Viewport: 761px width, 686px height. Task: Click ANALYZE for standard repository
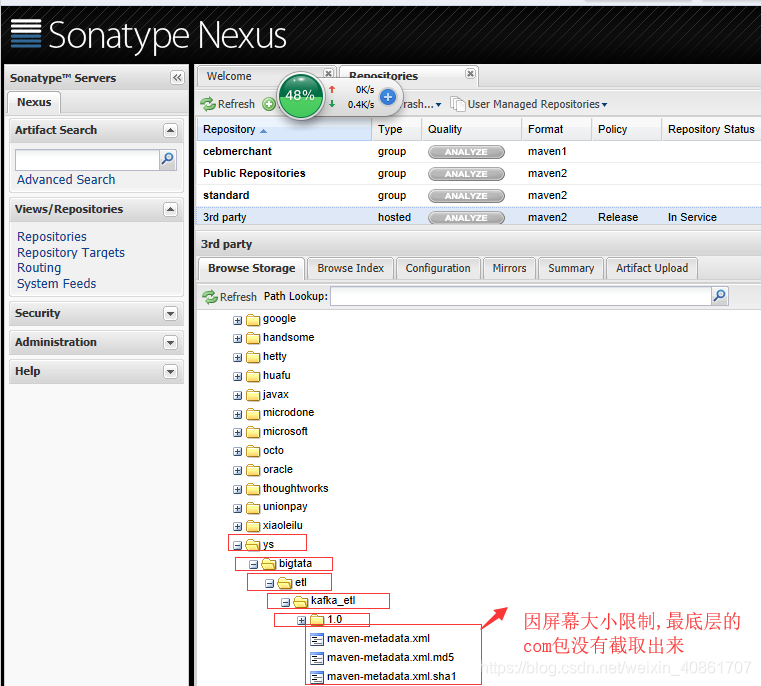pos(466,196)
